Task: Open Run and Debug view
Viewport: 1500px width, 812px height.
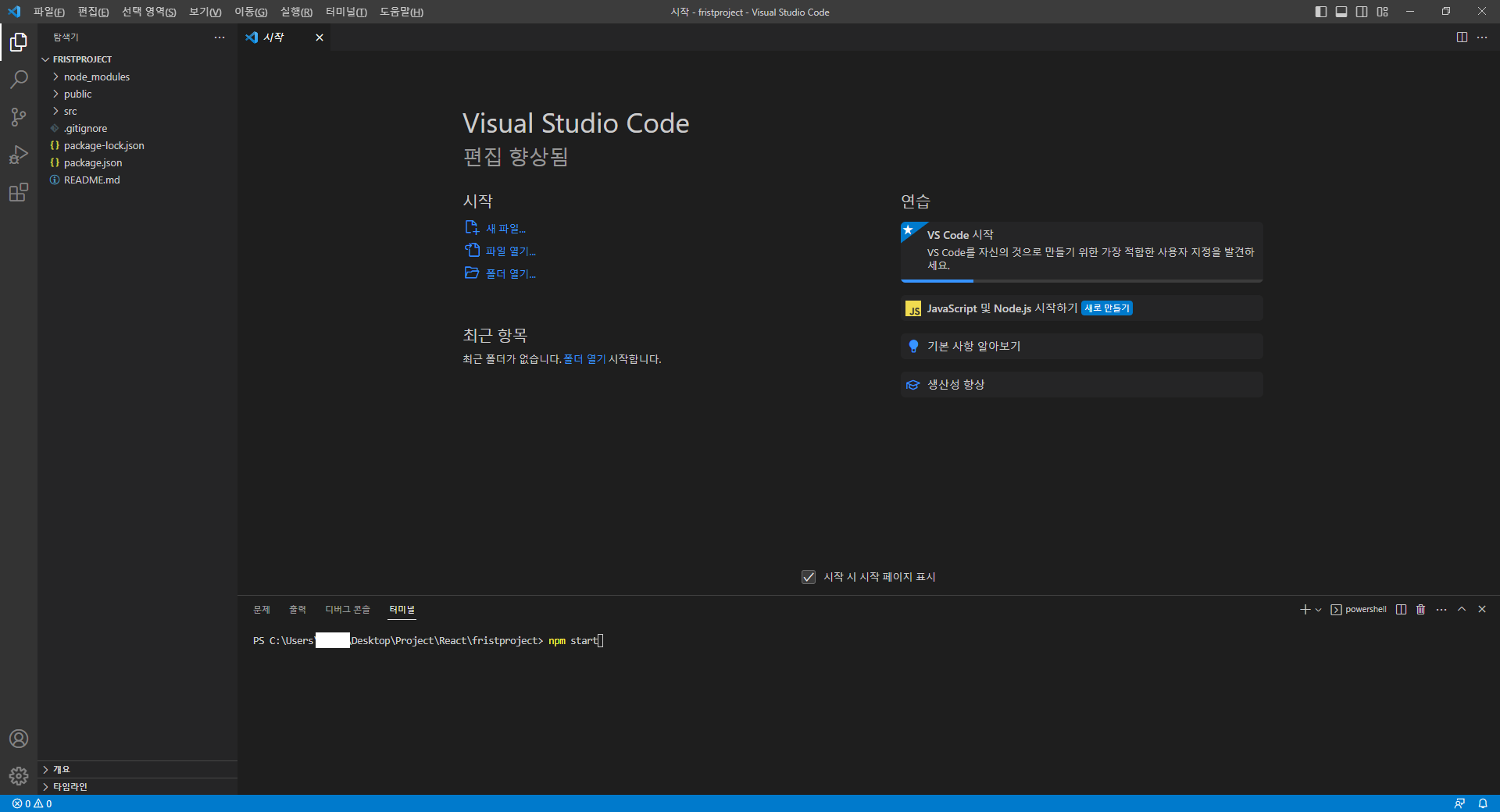Action: 19,155
